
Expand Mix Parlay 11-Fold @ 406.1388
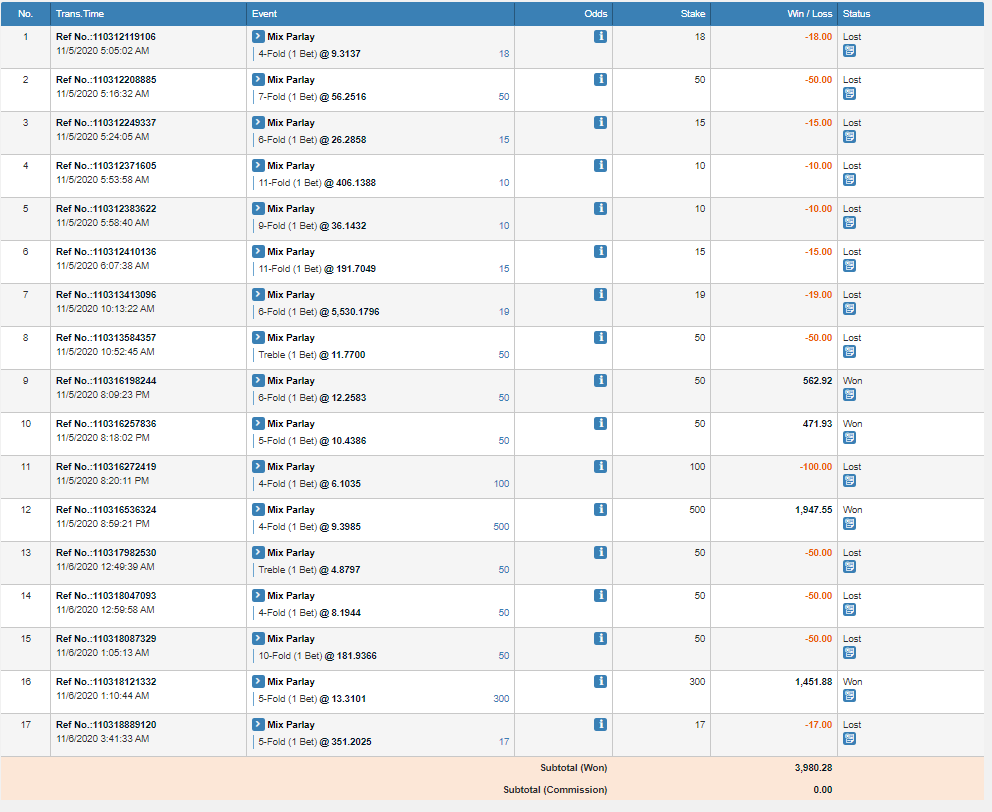258,166
